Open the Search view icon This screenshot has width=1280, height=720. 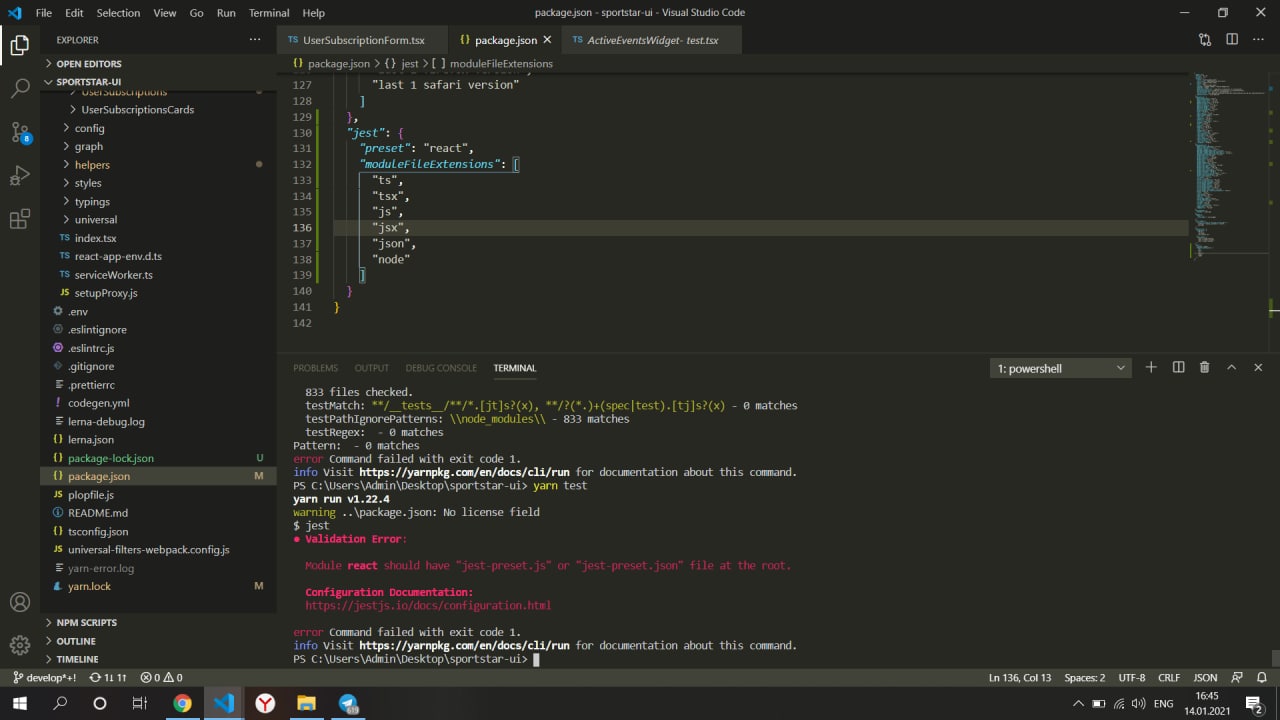[x=19, y=88]
